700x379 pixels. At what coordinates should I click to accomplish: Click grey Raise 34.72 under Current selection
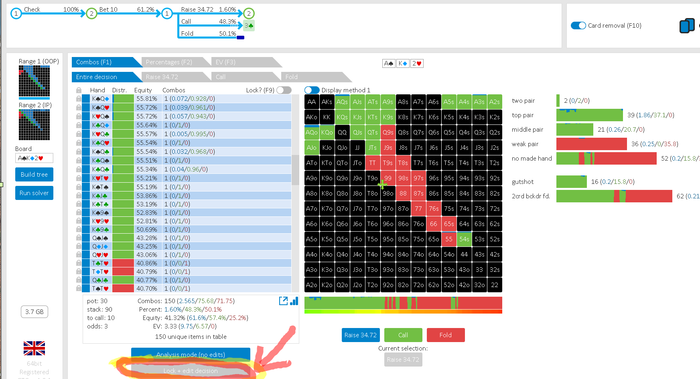(x=403, y=360)
